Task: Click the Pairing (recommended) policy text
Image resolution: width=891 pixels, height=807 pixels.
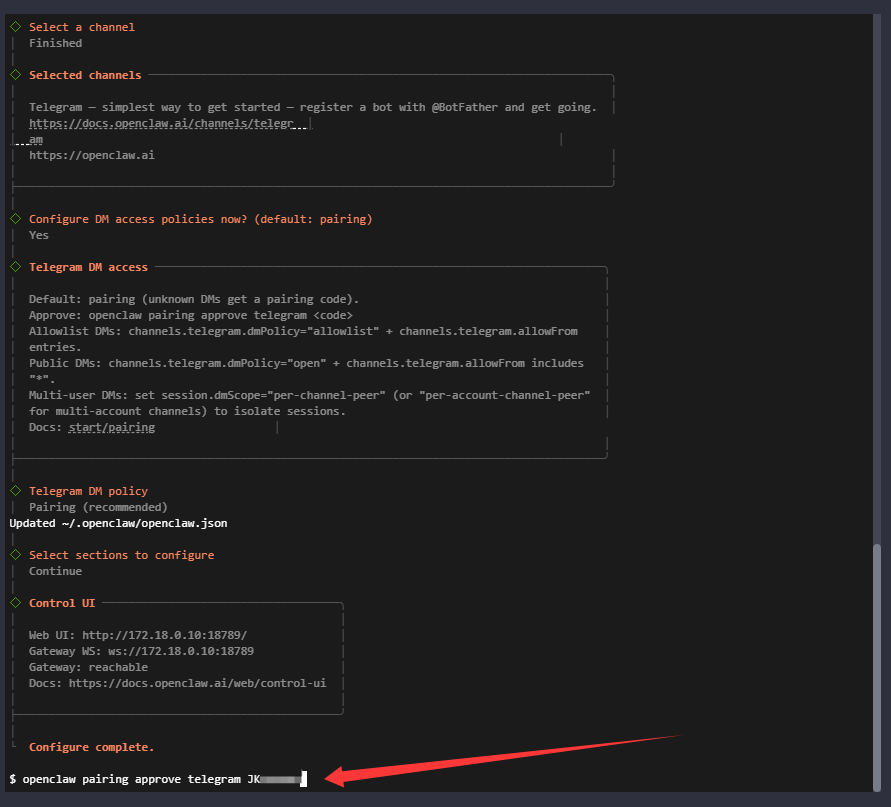Action: (x=98, y=507)
